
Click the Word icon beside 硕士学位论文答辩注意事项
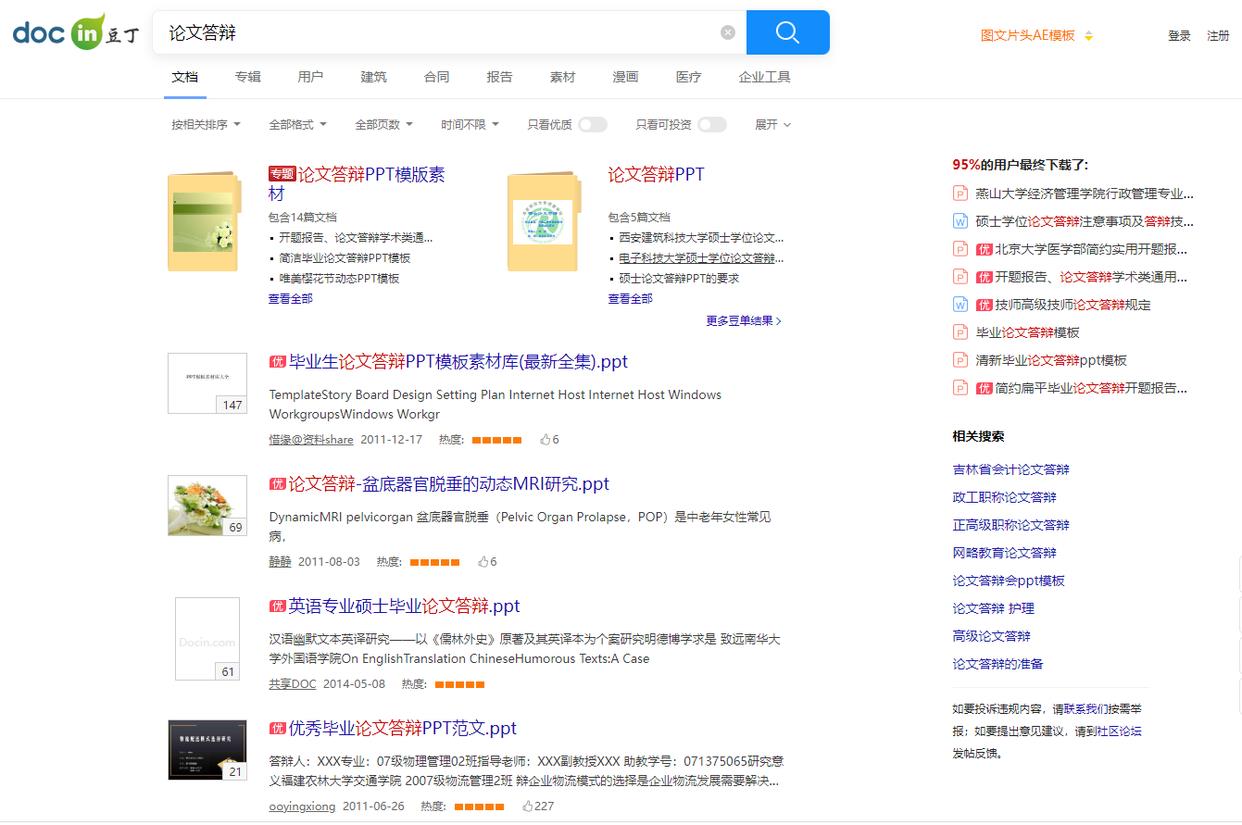tap(960, 222)
